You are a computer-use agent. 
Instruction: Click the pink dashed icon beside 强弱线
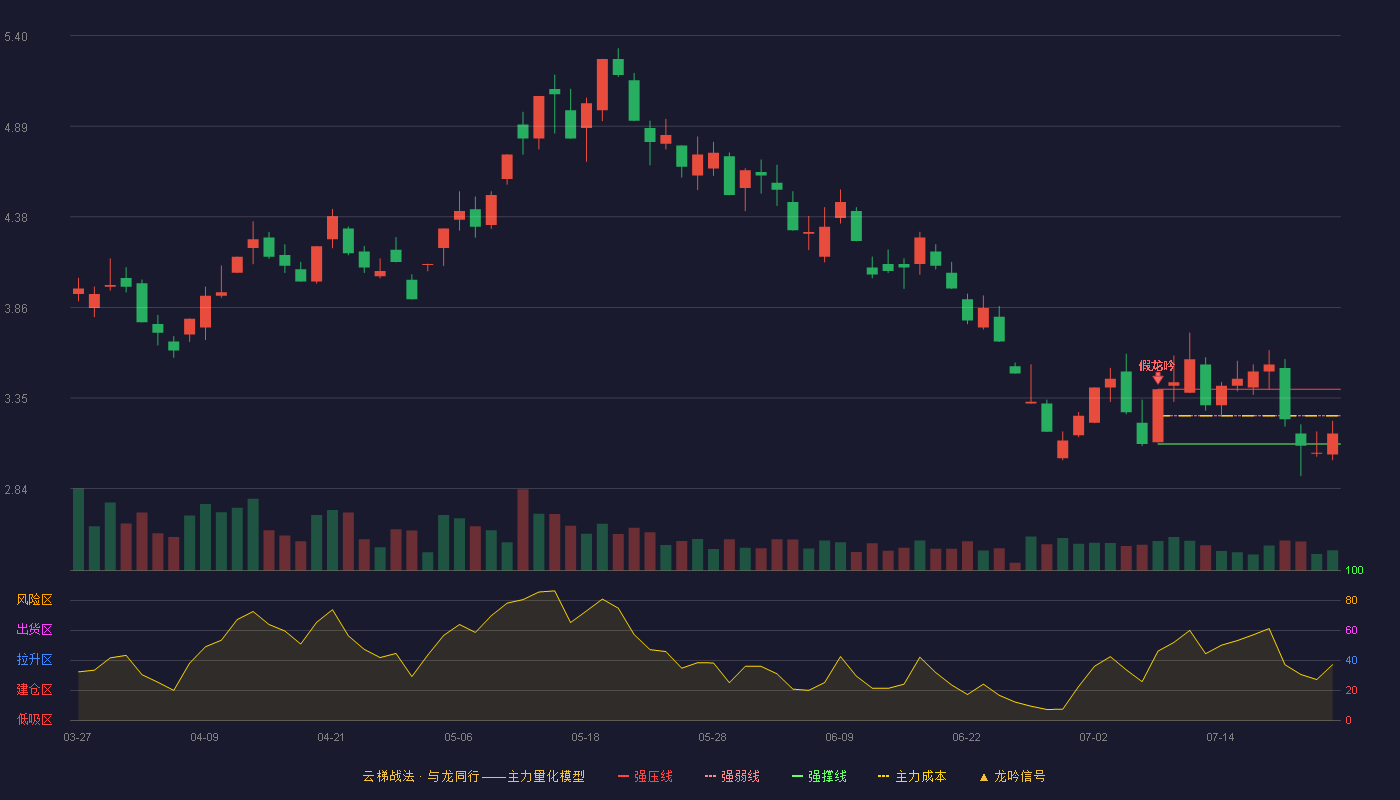point(710,776)
